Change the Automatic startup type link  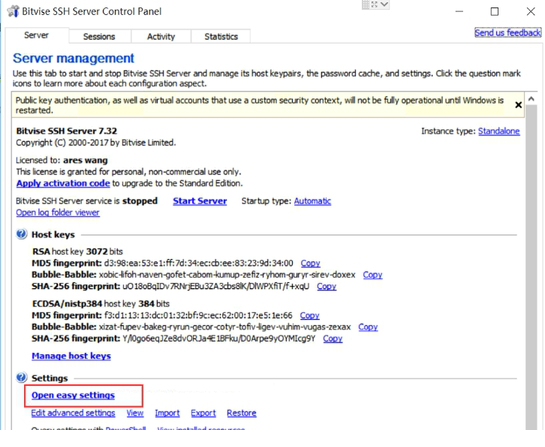click(312, 201)
